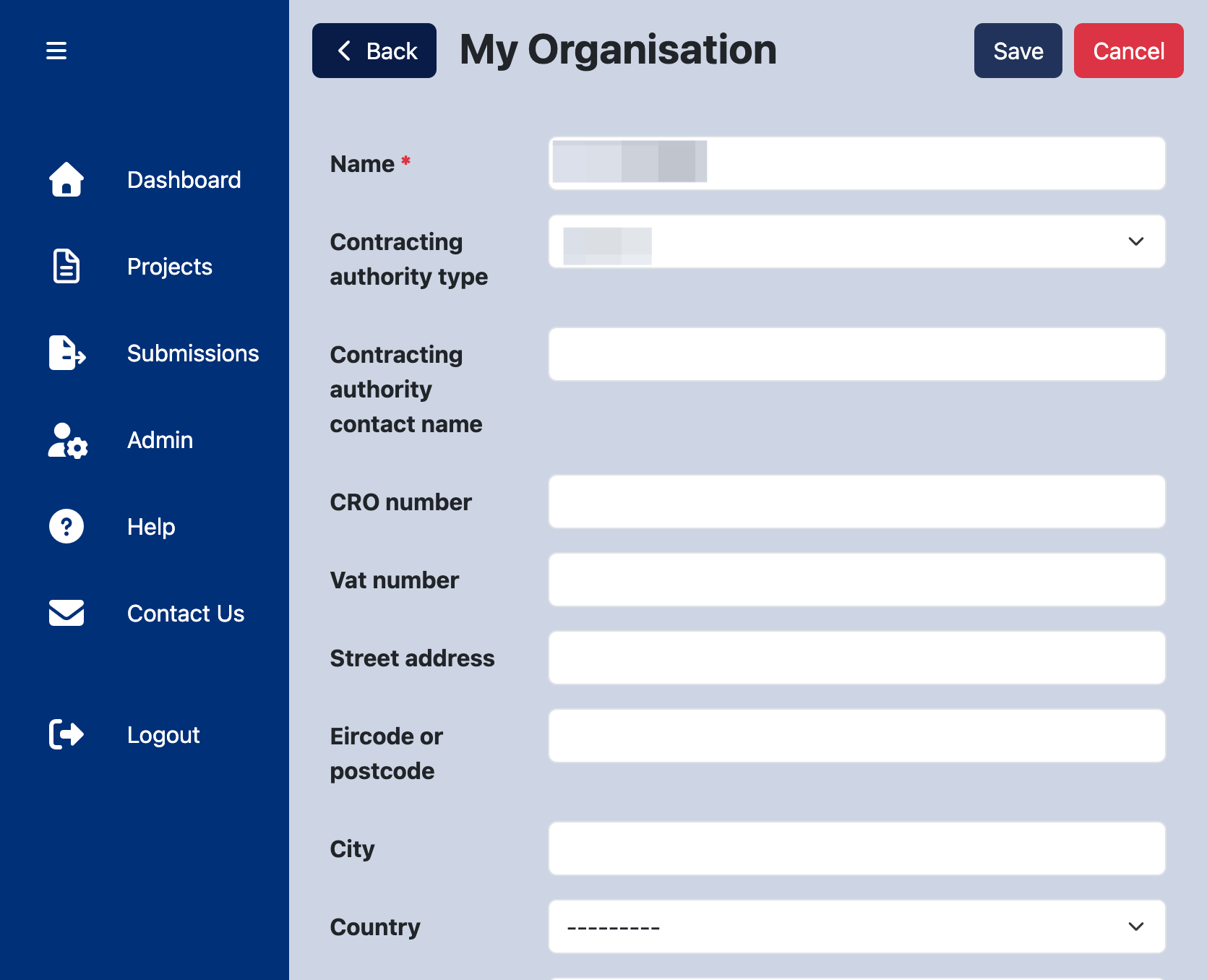Click the City input field
The image size is (1207, 980).
point(857,848)
